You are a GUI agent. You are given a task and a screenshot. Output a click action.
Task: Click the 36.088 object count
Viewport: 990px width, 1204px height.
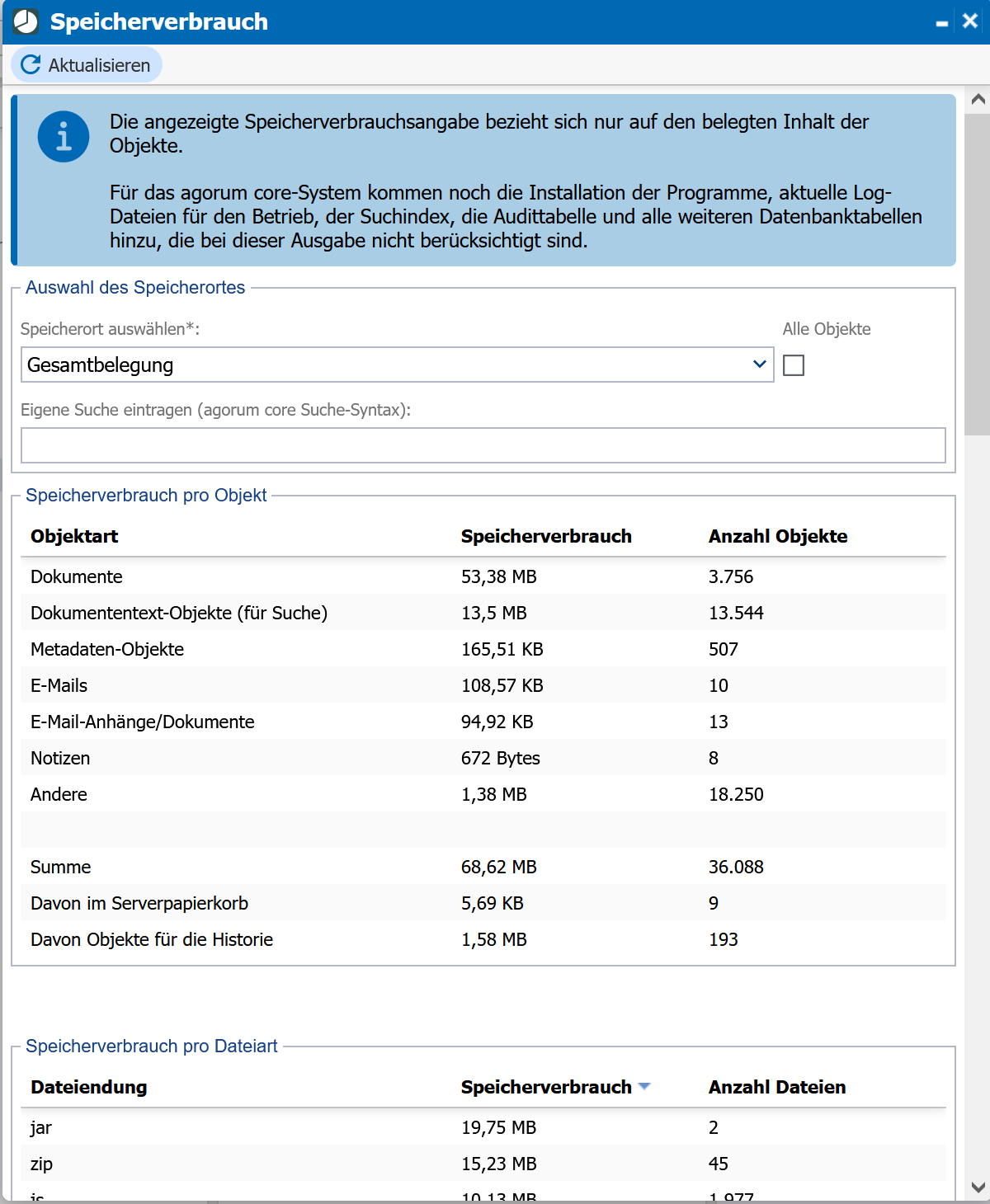point(736,867)
